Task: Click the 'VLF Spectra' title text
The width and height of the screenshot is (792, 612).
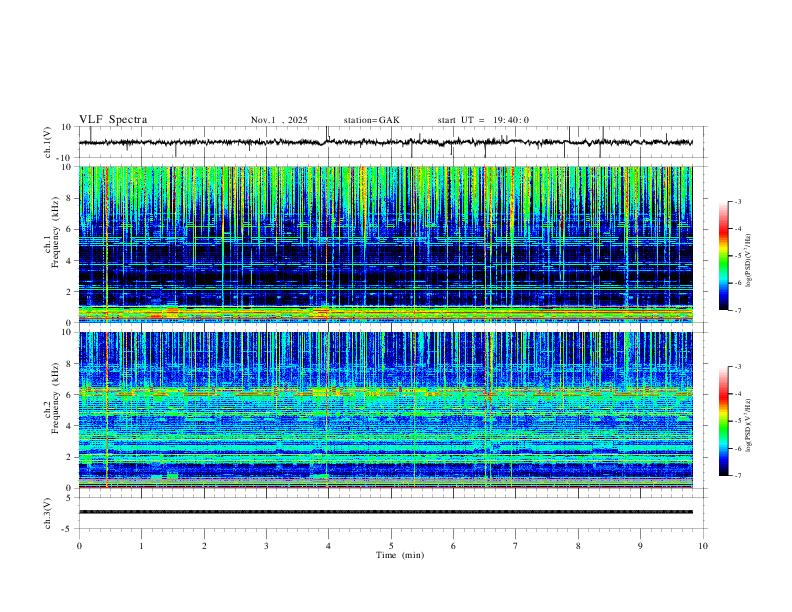Action: [x=113, y=120]
